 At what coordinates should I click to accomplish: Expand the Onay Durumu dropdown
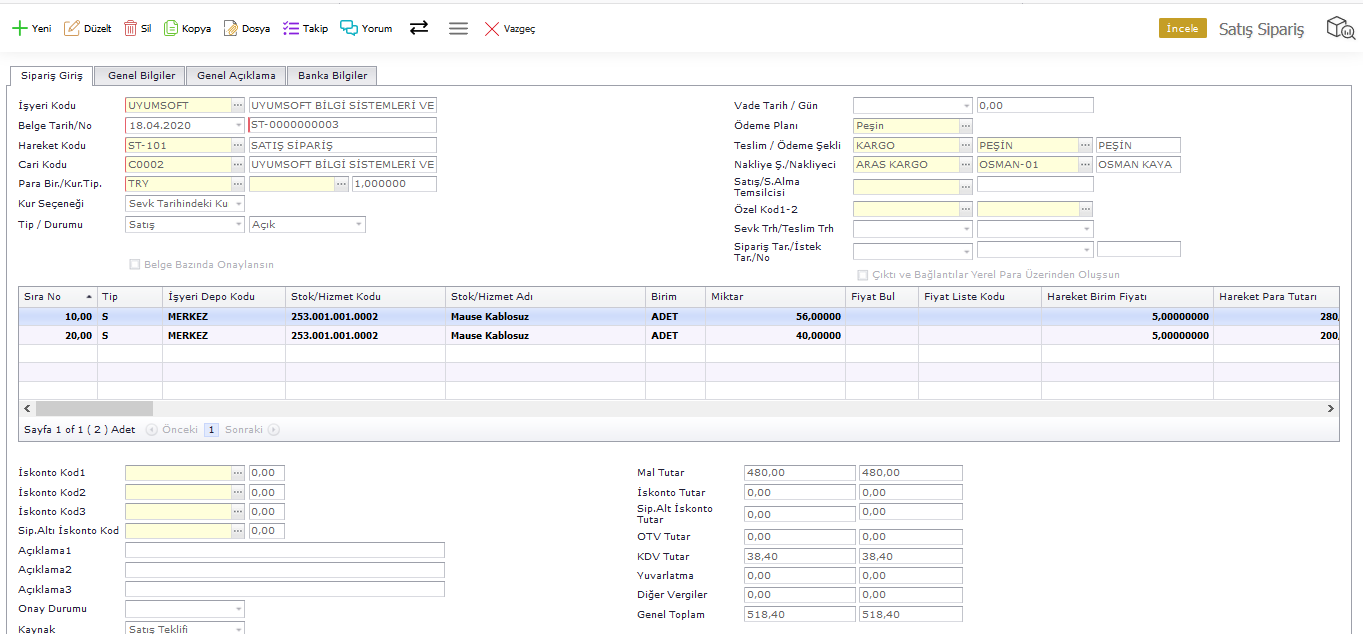point(238,609)
